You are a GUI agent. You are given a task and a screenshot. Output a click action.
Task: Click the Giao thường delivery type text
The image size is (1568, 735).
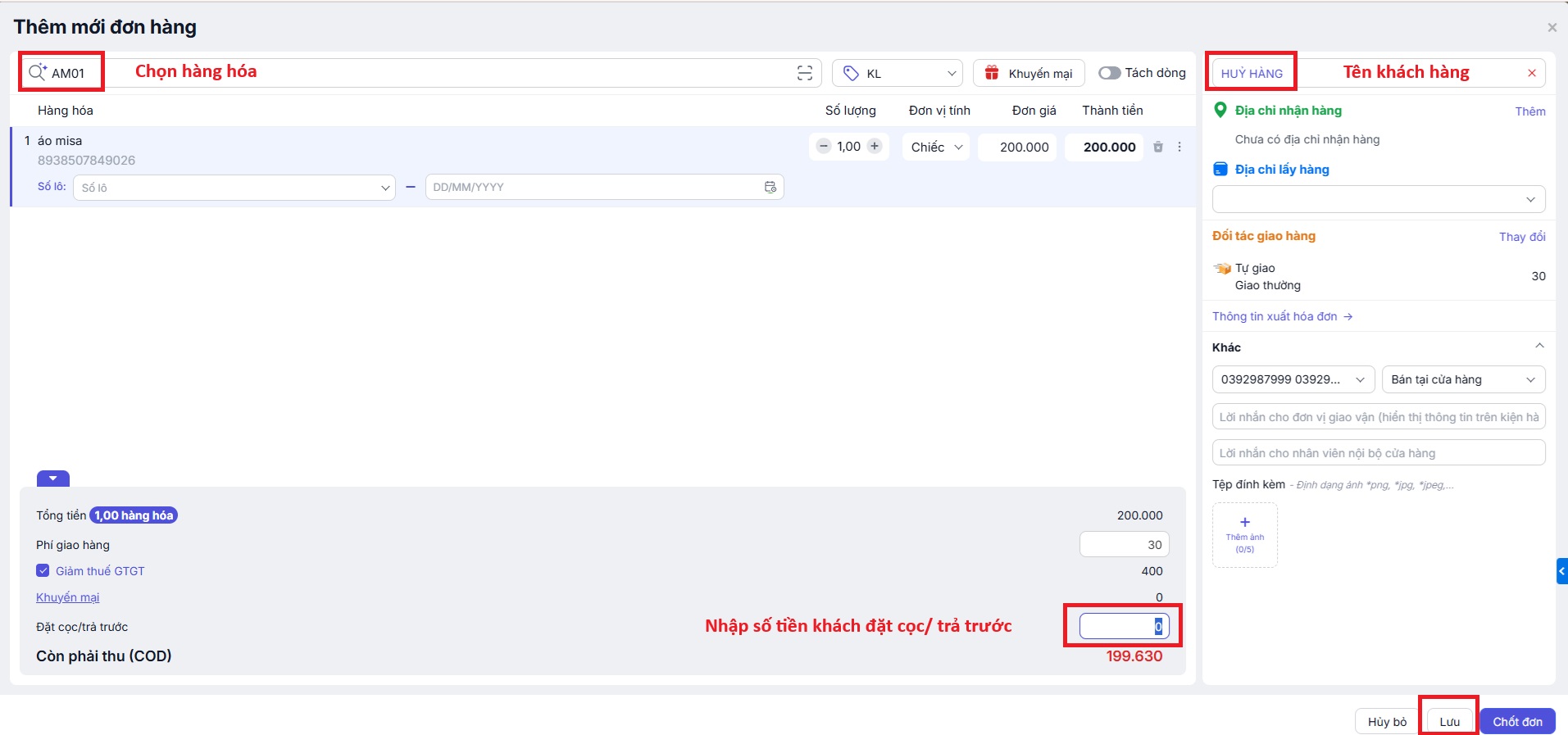pos(1268,285)
